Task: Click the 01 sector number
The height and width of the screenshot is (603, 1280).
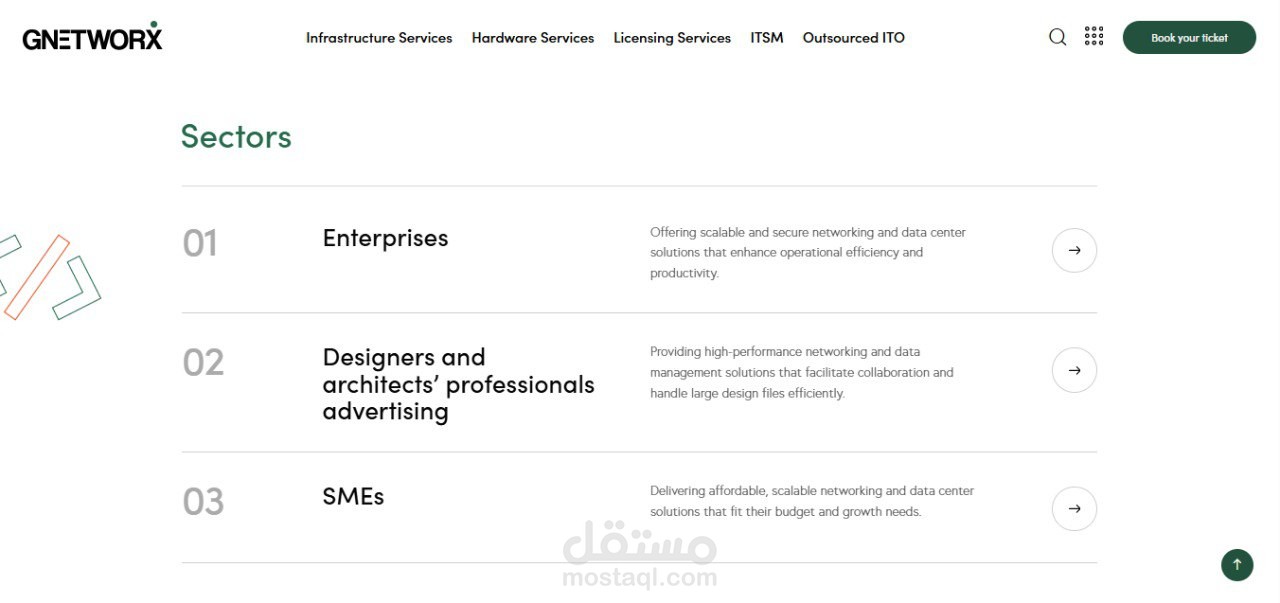Action: 200,243
